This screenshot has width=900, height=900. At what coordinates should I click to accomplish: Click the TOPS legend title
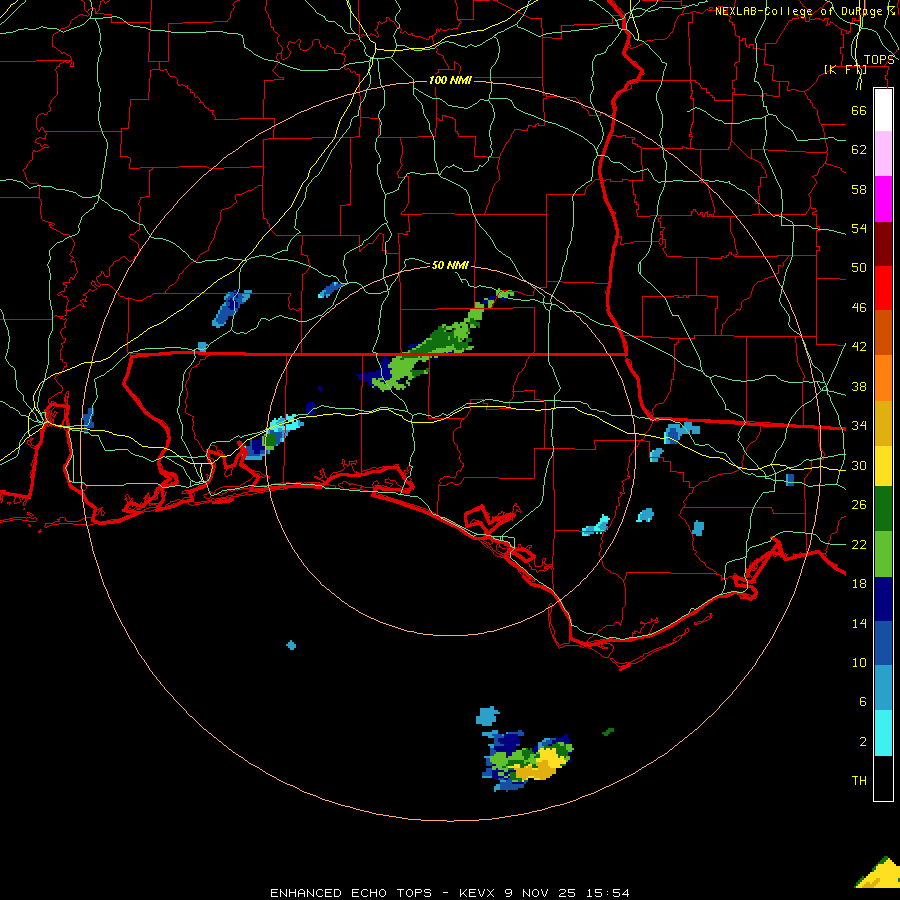click(878, 60)
